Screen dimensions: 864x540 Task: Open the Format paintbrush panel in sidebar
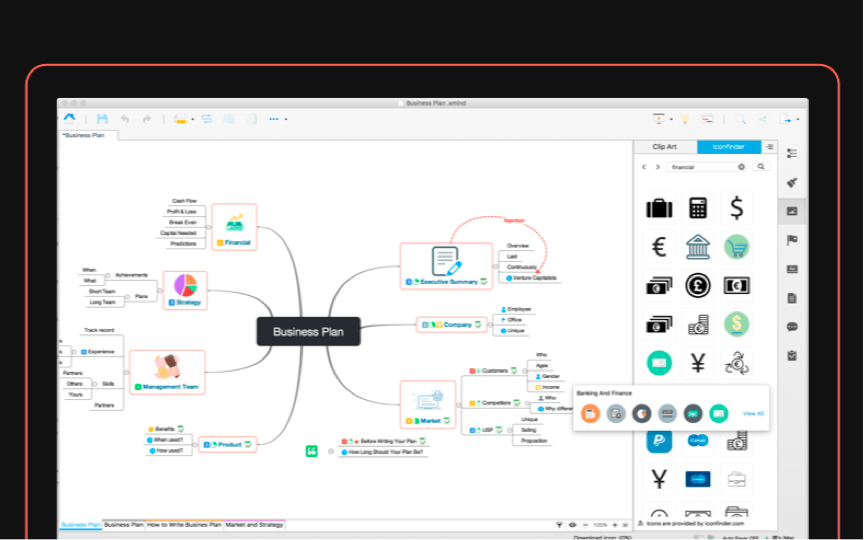pos(792,182)
